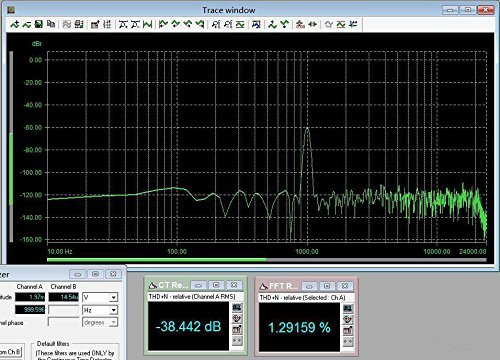Click bottom arrows icon in CT Reading window

click(x=237, y=341)
